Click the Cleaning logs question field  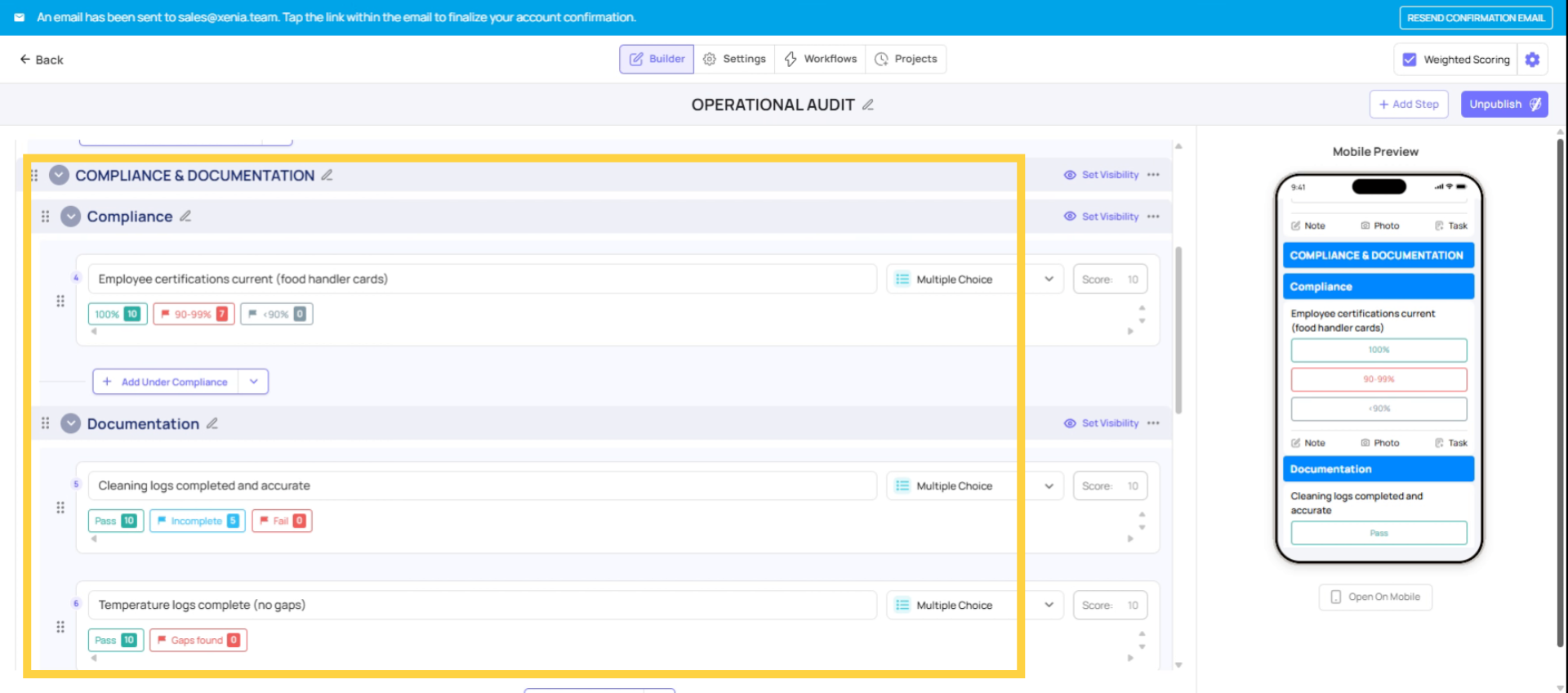(482, 485)
